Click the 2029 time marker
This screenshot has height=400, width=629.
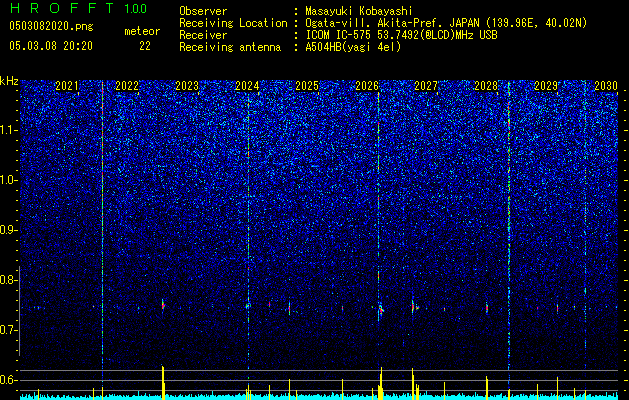click(546, 86)
